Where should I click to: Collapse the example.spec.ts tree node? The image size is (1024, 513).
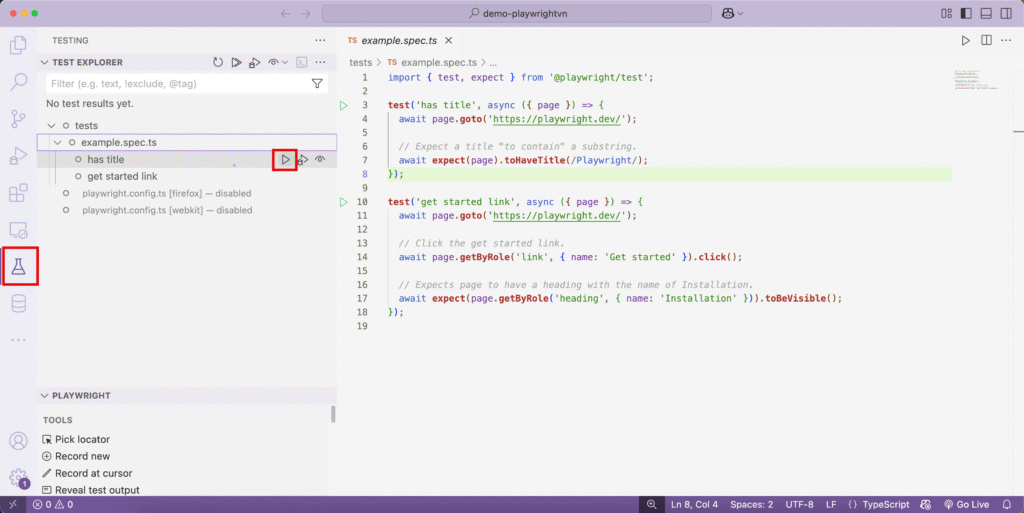[x=57, y=142]
